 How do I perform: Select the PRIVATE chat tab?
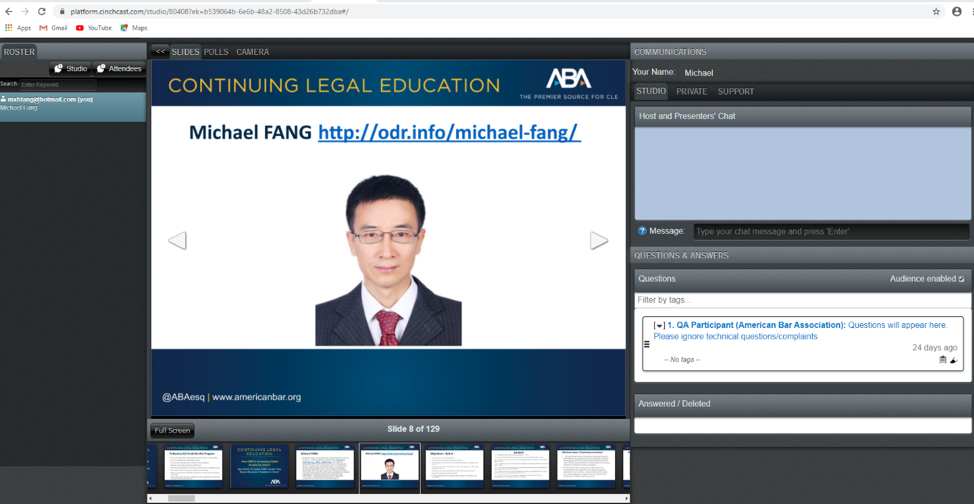click(x=691, y=91)
